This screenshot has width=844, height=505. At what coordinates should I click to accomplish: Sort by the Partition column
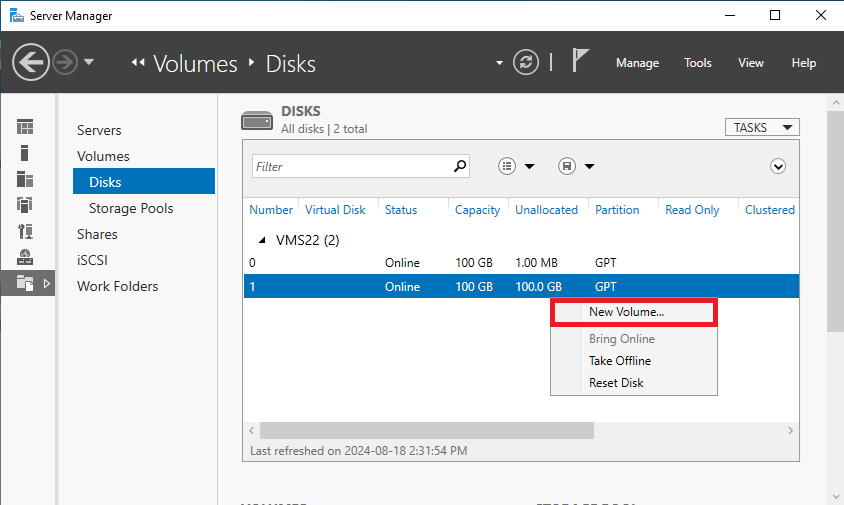pos(617,210)
